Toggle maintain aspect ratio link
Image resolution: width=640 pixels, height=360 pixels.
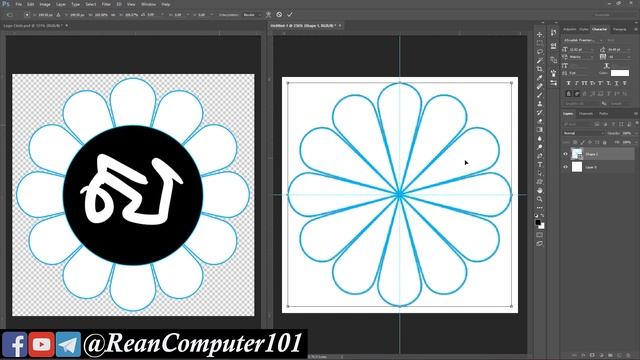(113, 15)
